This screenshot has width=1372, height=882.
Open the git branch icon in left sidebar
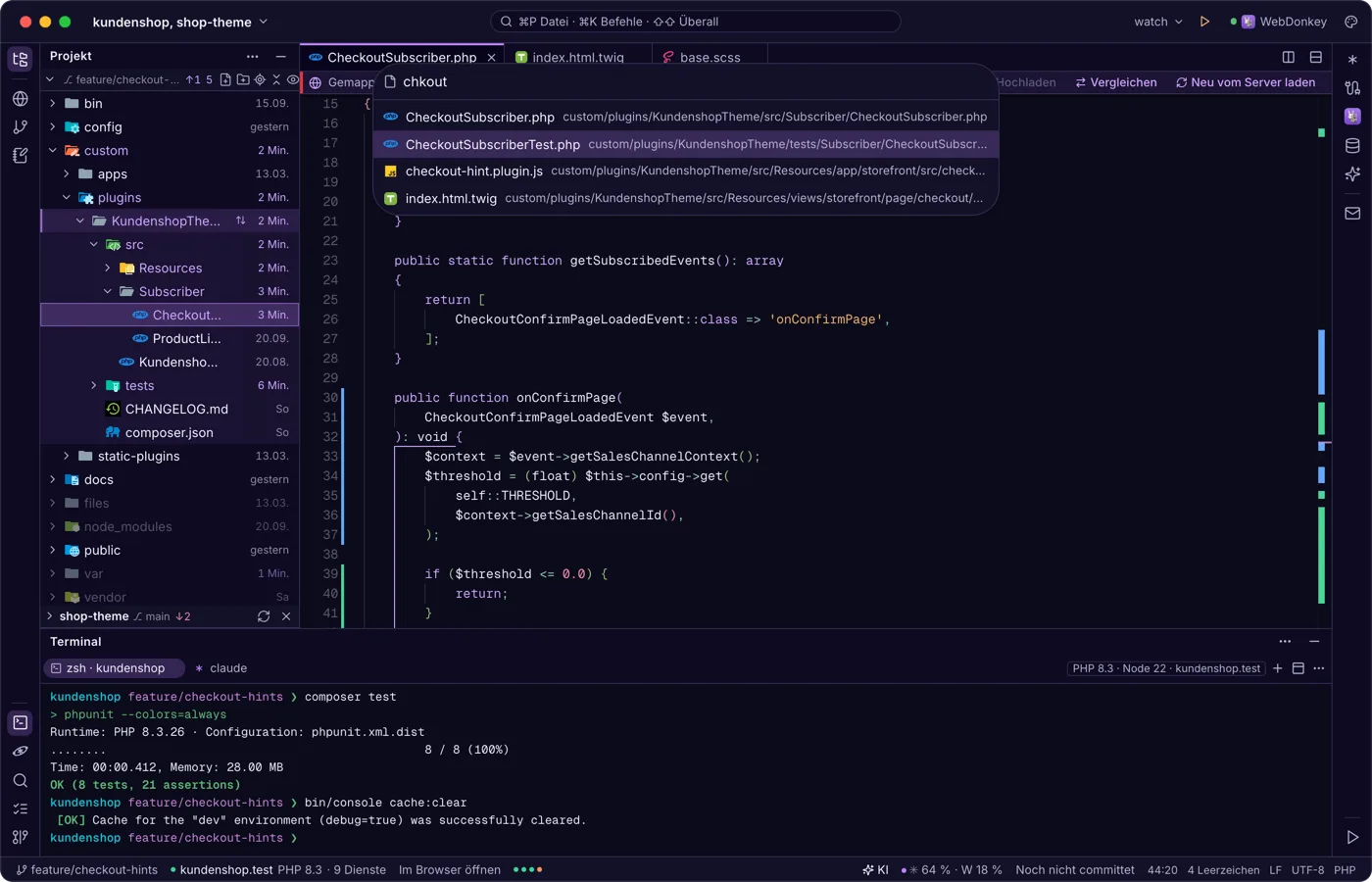tap(20, 126)
